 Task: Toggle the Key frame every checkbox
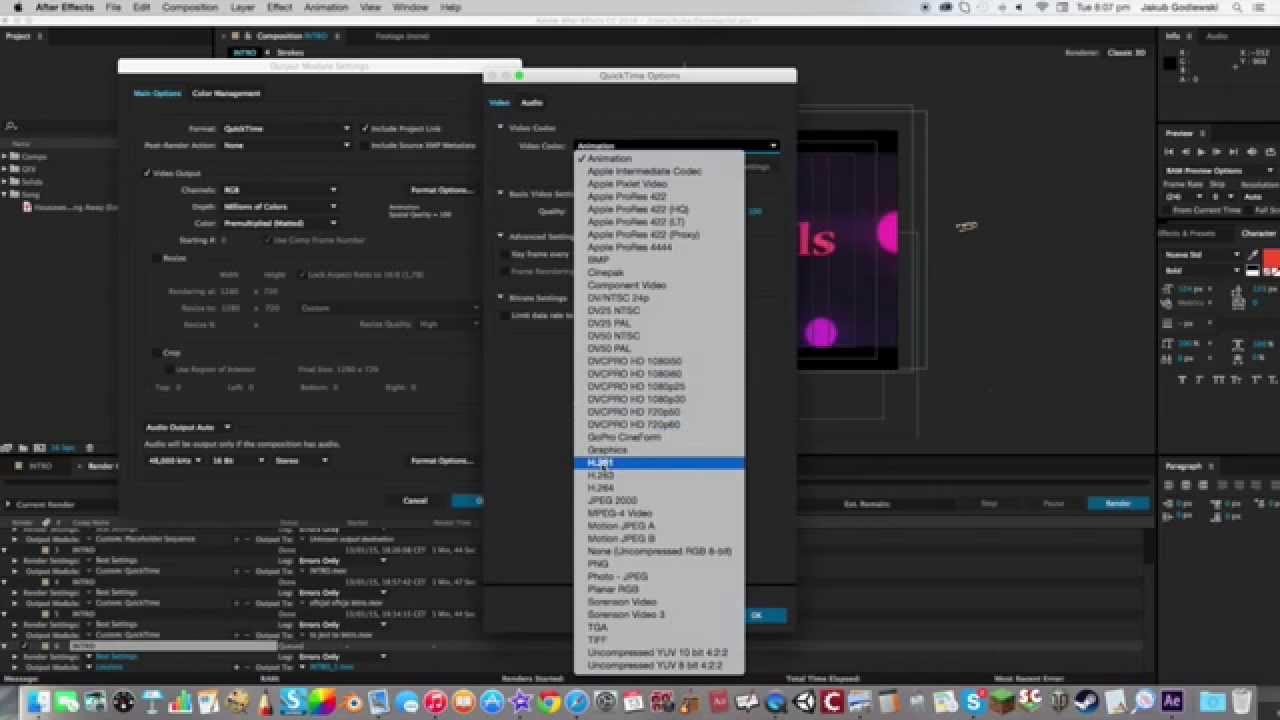point(505,254)
